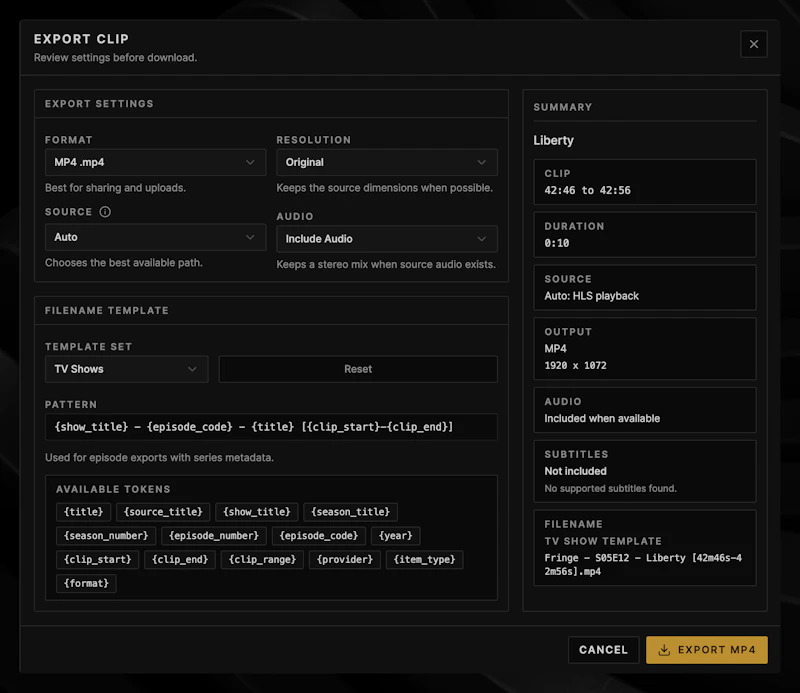Click the Reset template button
Screen dimensions: 800x693
click(358, 369)
